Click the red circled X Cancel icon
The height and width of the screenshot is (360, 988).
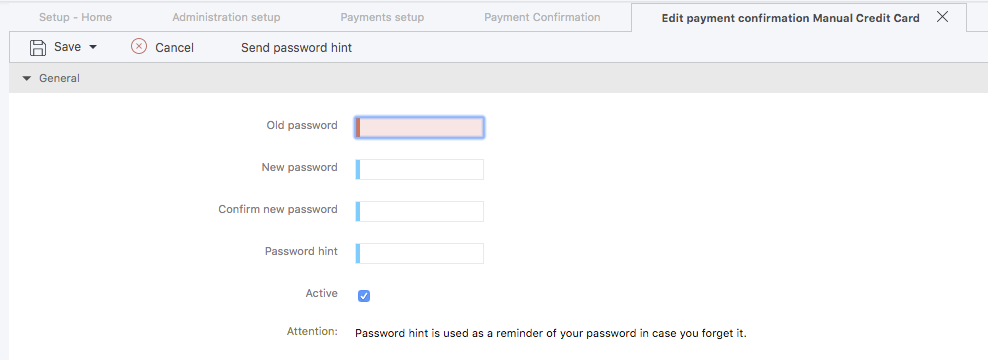click(x=139, y=47)
